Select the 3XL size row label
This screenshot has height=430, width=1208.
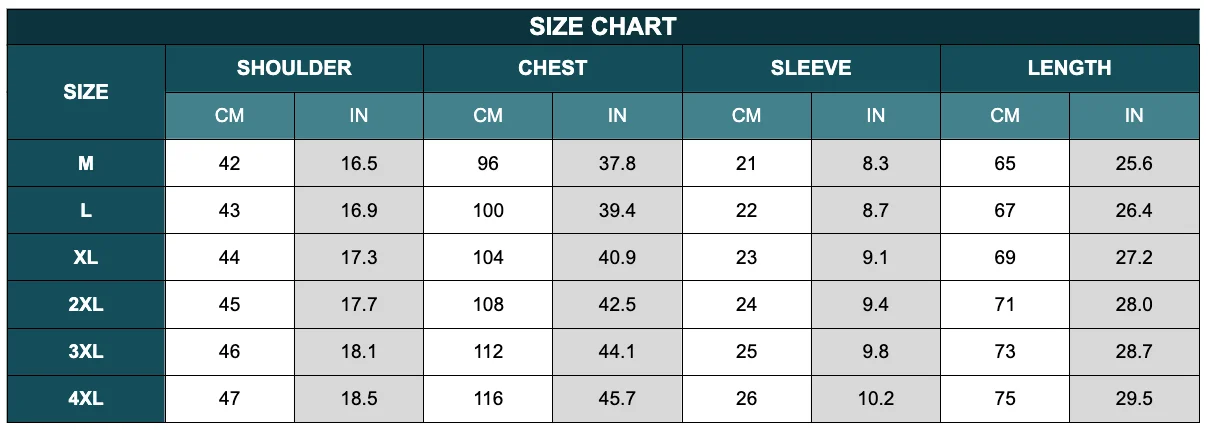tap(86, 351)
